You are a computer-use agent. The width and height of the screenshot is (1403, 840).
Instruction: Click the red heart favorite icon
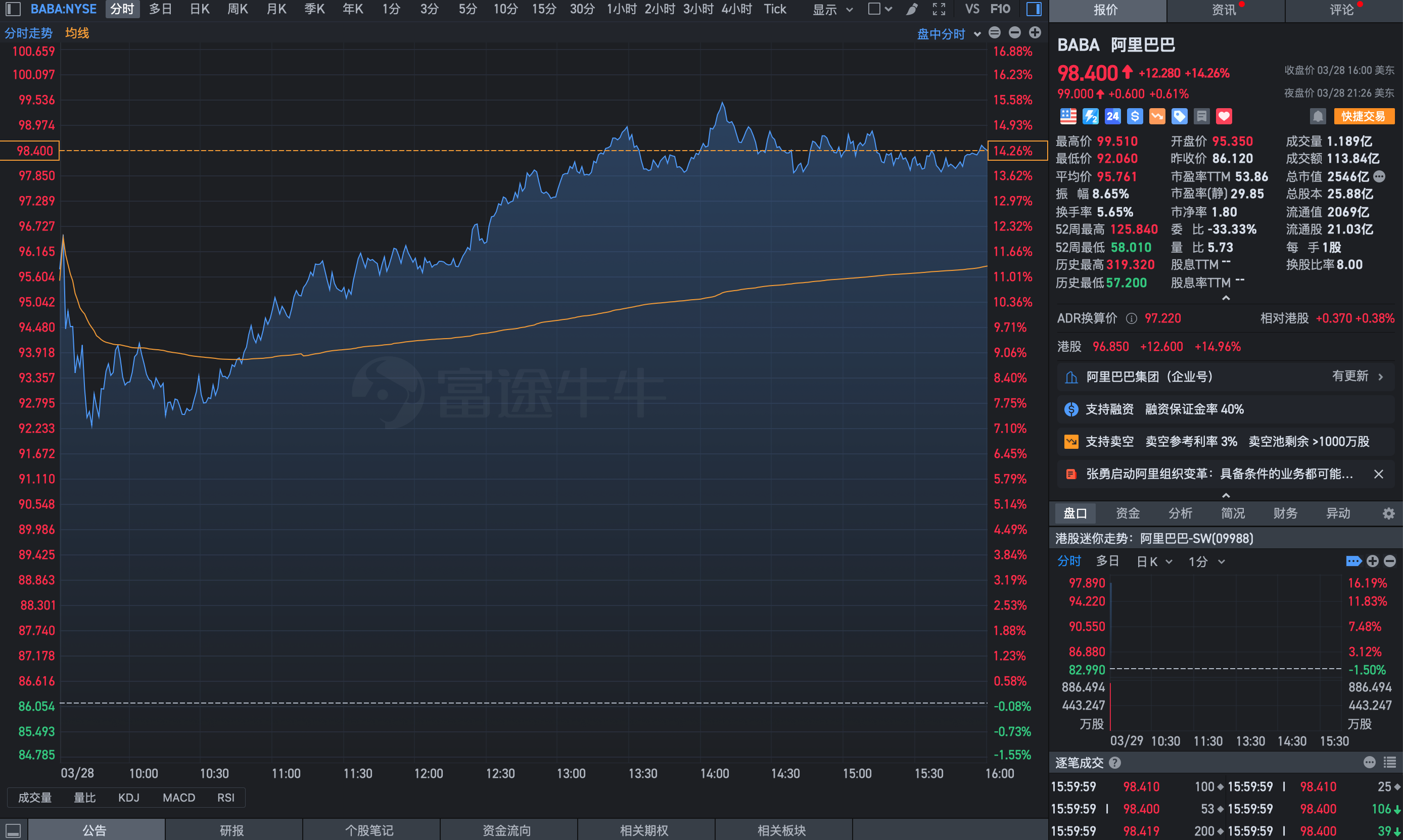[x=1224, y=117]
